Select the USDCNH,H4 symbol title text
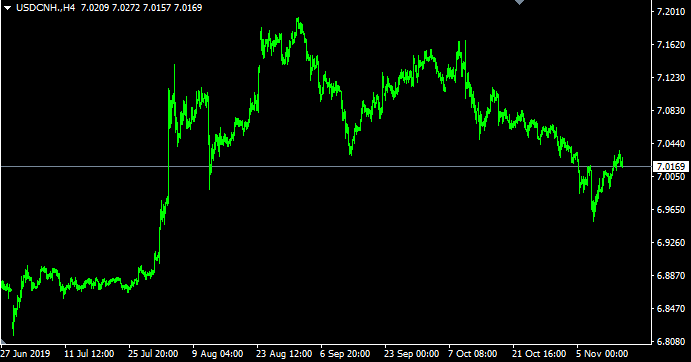Screen dimensions: 691x362 point(45,8)
